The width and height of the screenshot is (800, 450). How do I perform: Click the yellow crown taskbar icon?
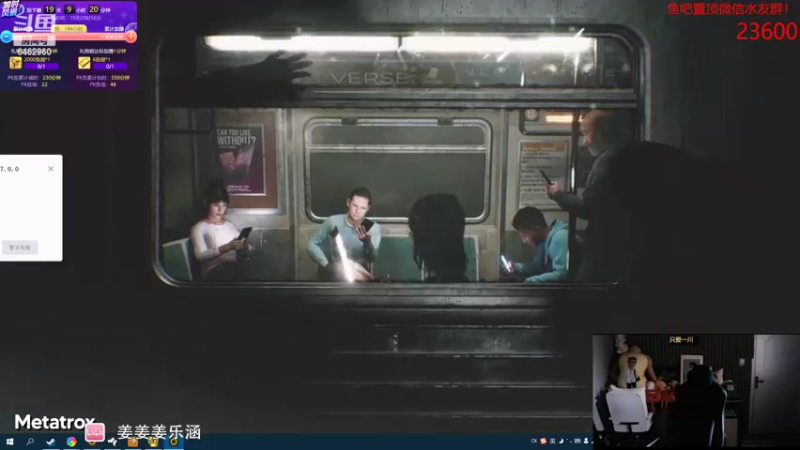153,442
